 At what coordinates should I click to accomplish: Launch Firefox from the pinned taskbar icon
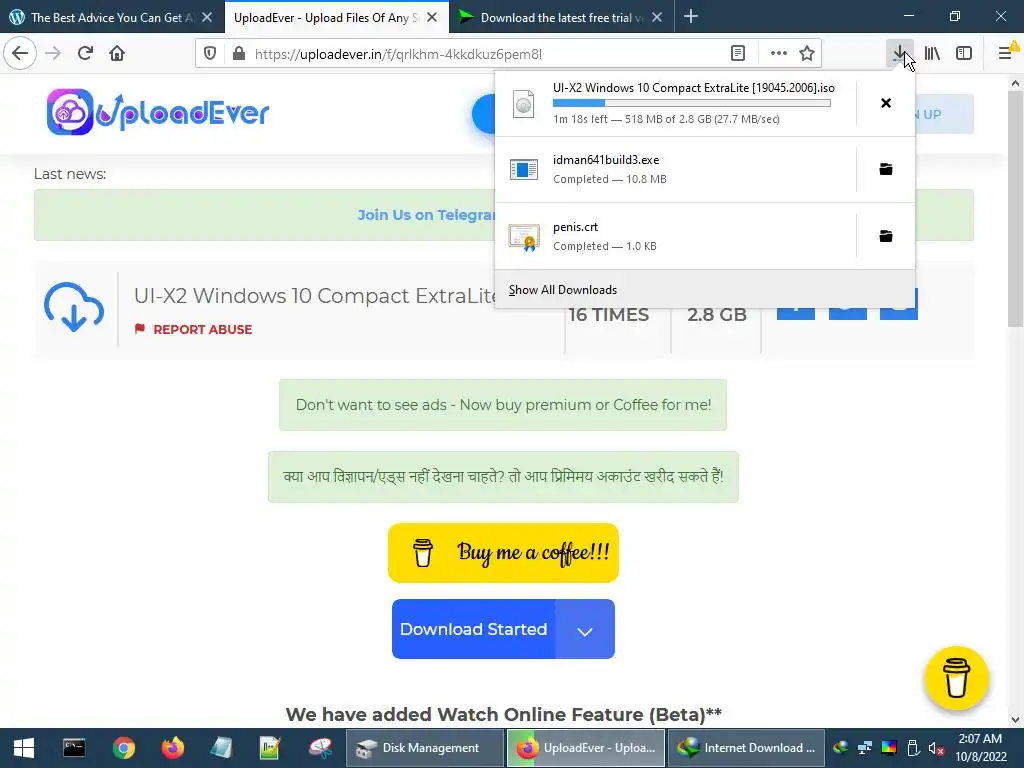pyautogui.click(x=173, y=748)
